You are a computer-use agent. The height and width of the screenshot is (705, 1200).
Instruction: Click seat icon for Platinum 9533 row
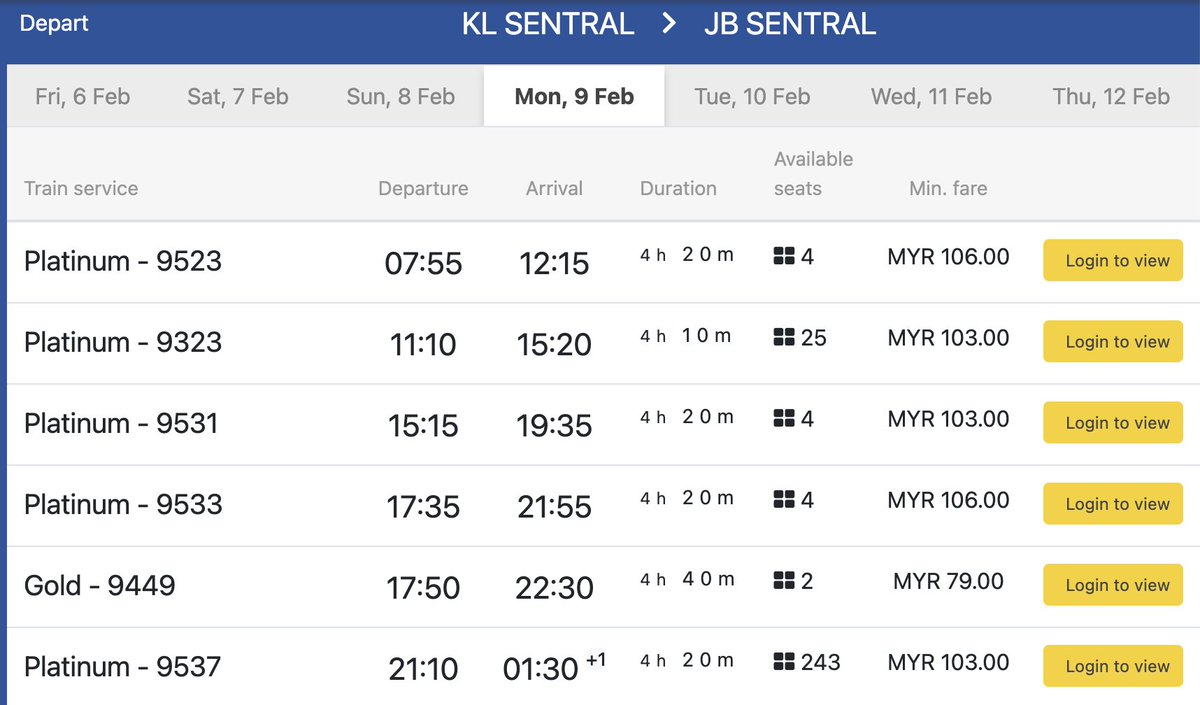pos(784,500)
